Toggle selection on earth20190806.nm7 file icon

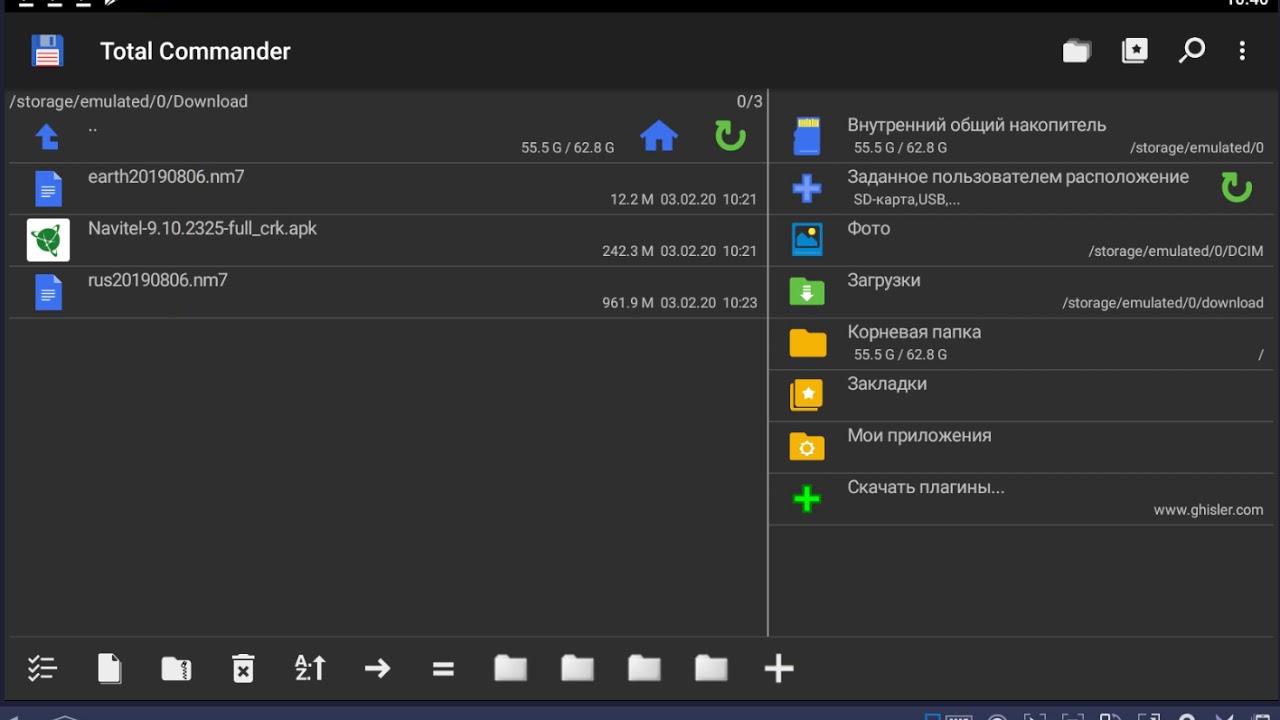(48, 189)
